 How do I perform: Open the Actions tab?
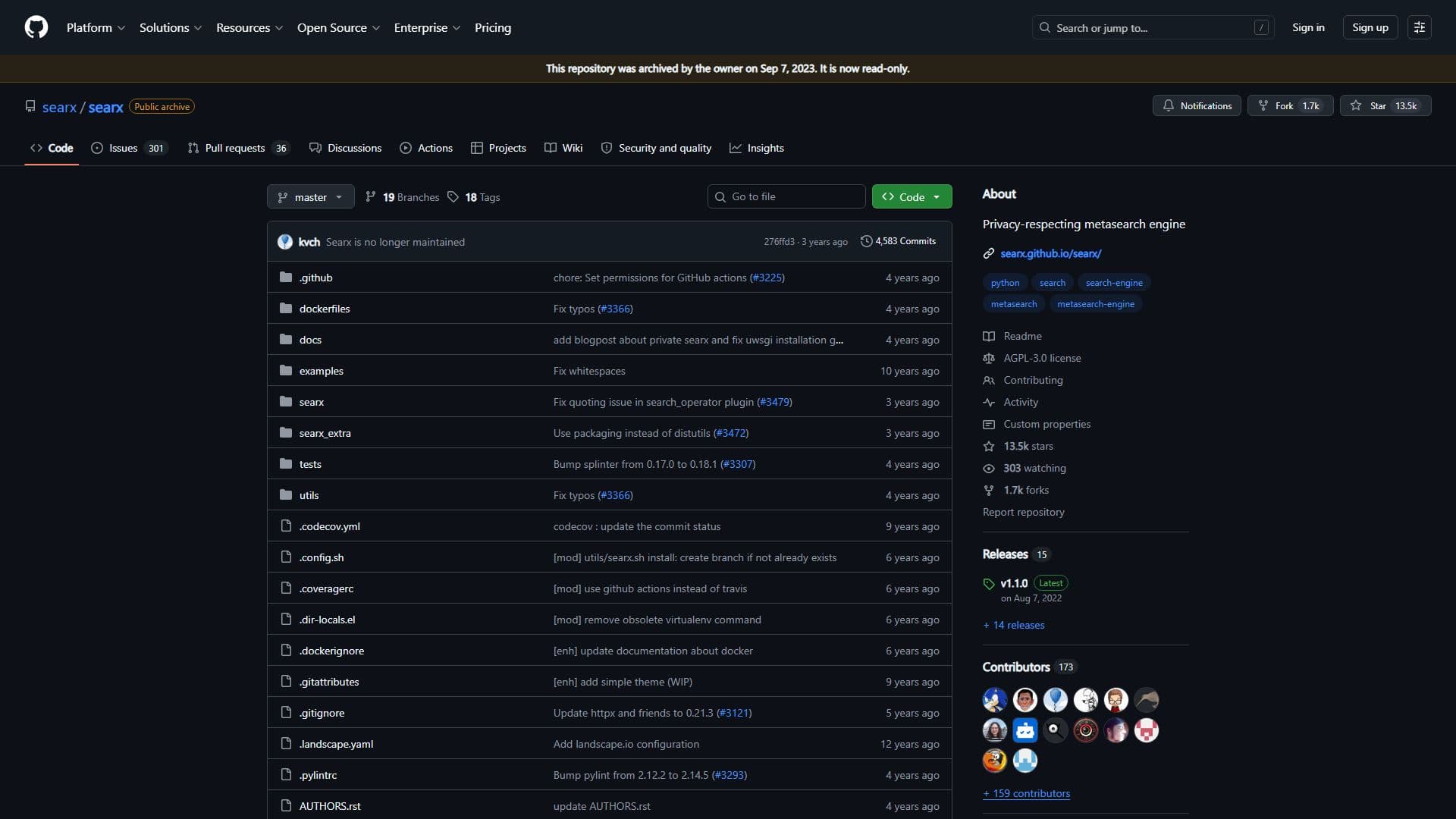tap(426, 148)
